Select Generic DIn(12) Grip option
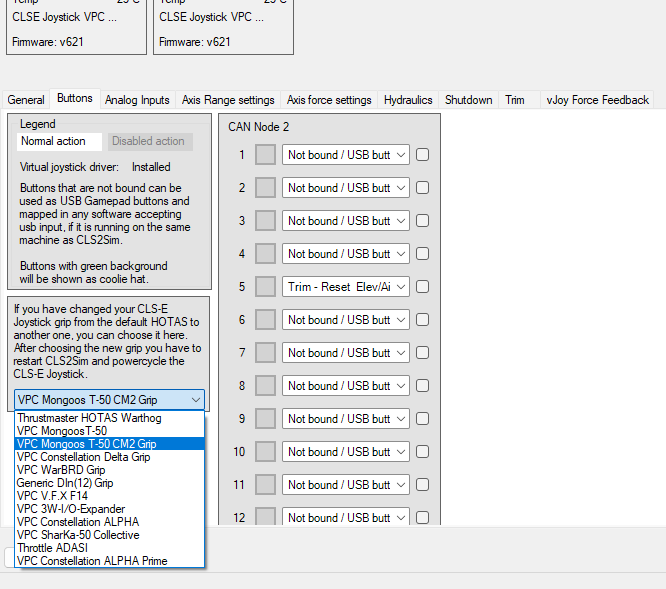The height and width of the screenshot is (589, 666). [x=109, y=483]
